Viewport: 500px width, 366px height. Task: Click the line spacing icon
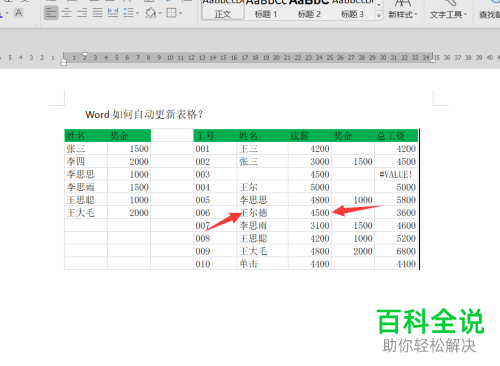128,13
